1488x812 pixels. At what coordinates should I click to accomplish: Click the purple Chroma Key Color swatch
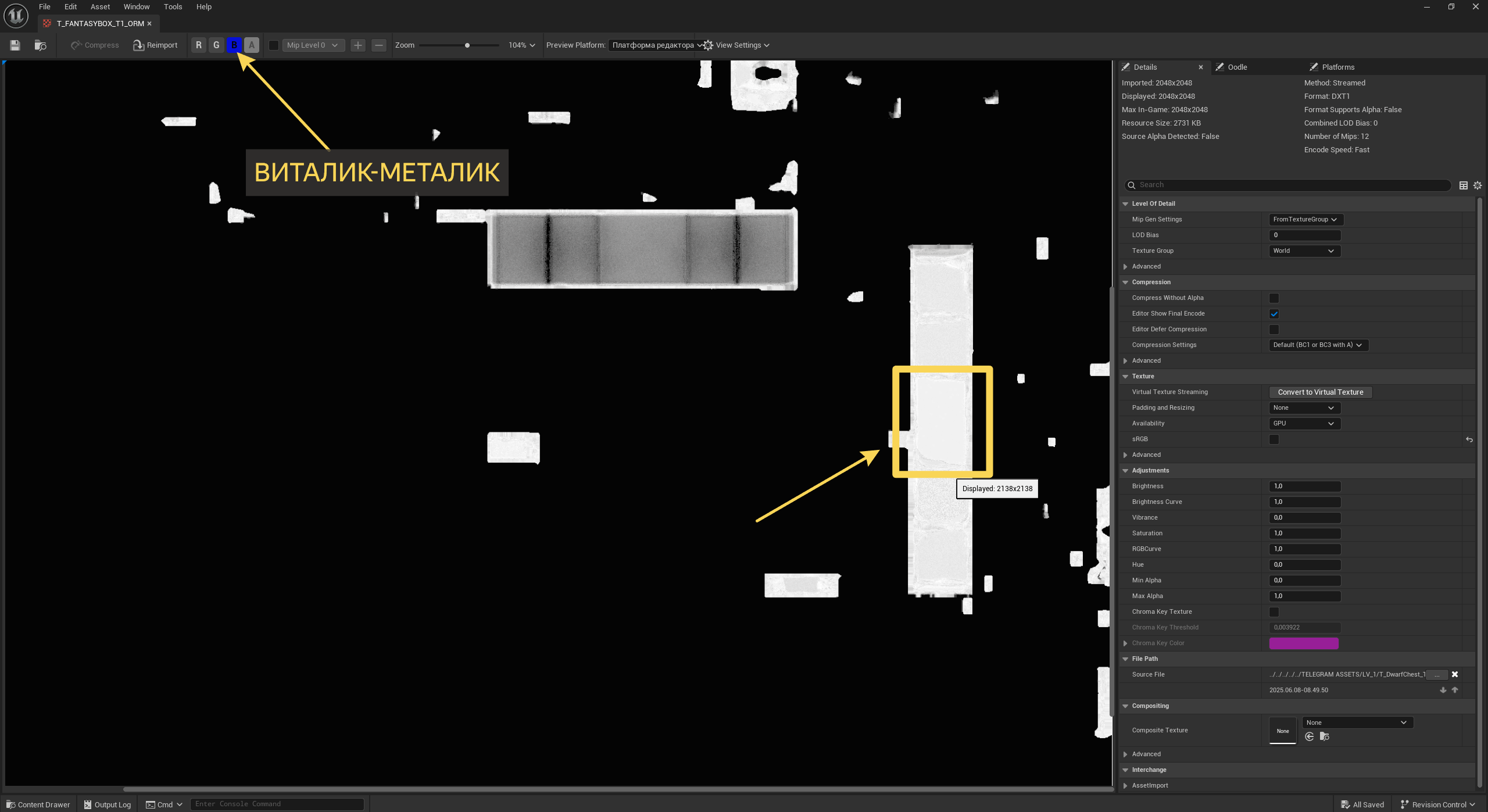click(1304, 643)
